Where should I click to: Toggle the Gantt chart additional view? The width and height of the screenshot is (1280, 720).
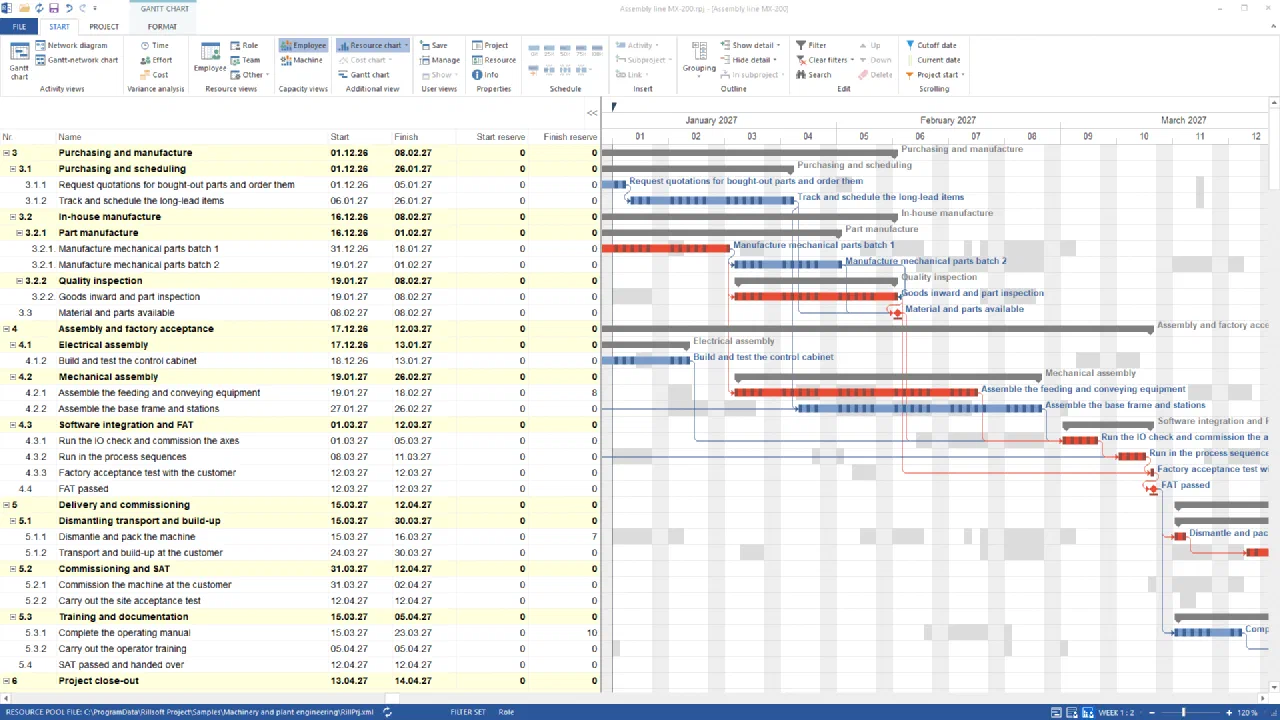[364, 75]
